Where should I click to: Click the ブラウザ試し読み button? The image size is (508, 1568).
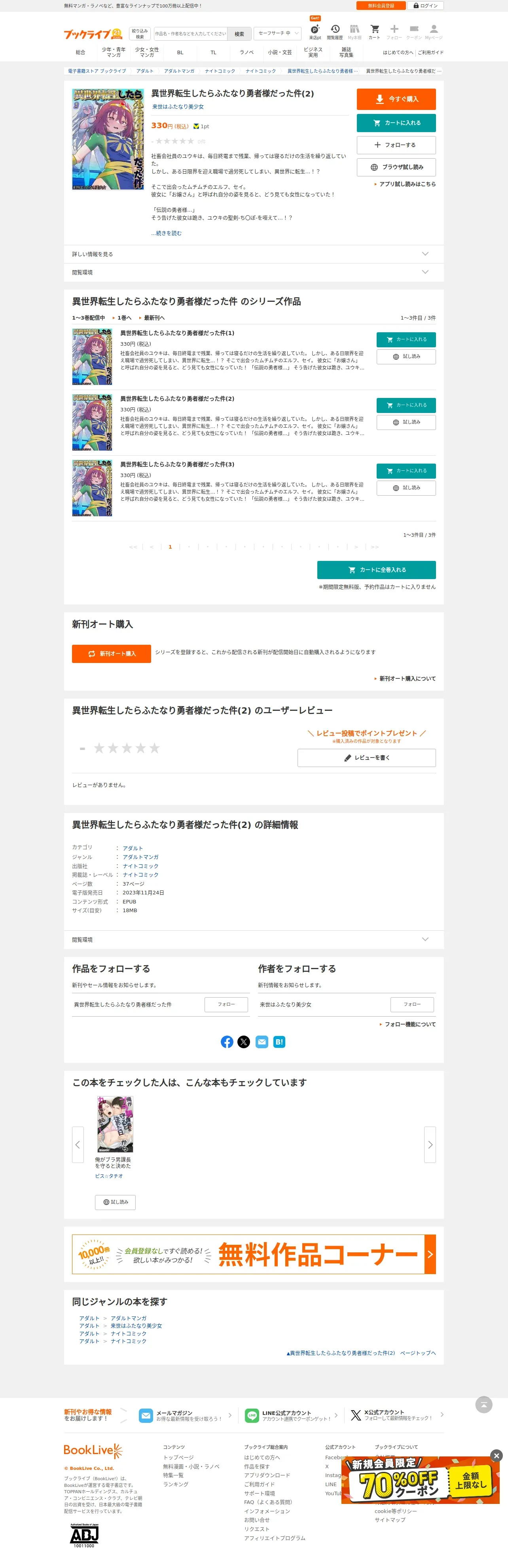coord(396,167)
